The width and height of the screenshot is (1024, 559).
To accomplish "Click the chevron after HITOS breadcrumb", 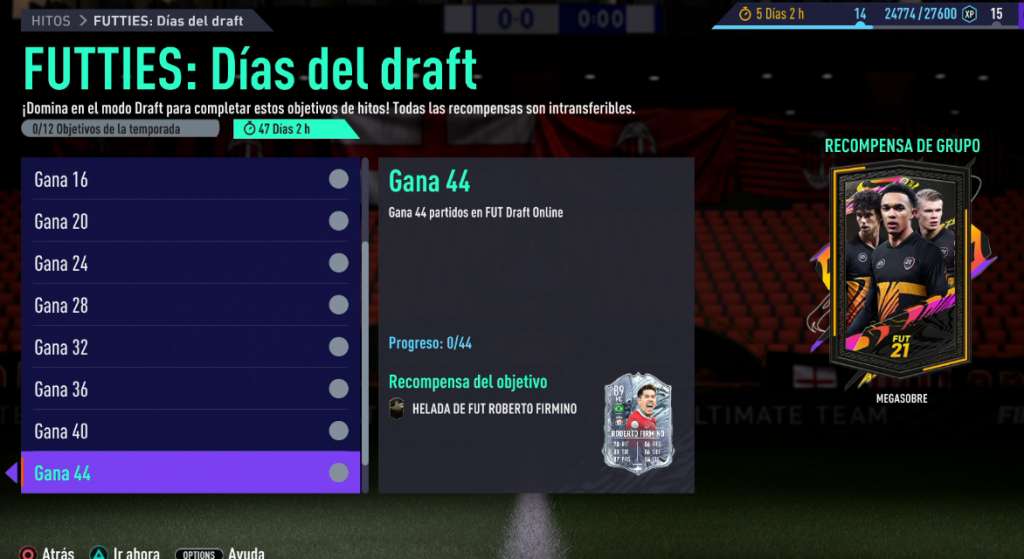I will pos(83,20).
